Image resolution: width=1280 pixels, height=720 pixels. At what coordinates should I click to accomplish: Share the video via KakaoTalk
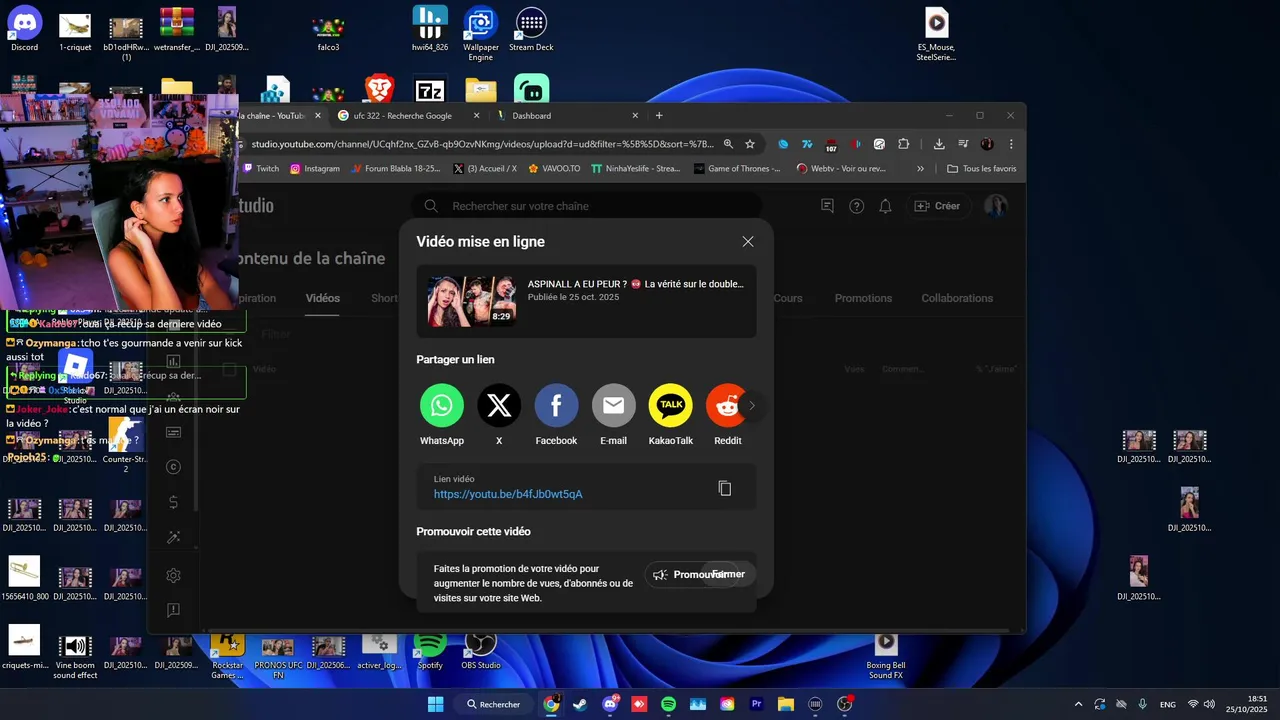click(670, 405)
